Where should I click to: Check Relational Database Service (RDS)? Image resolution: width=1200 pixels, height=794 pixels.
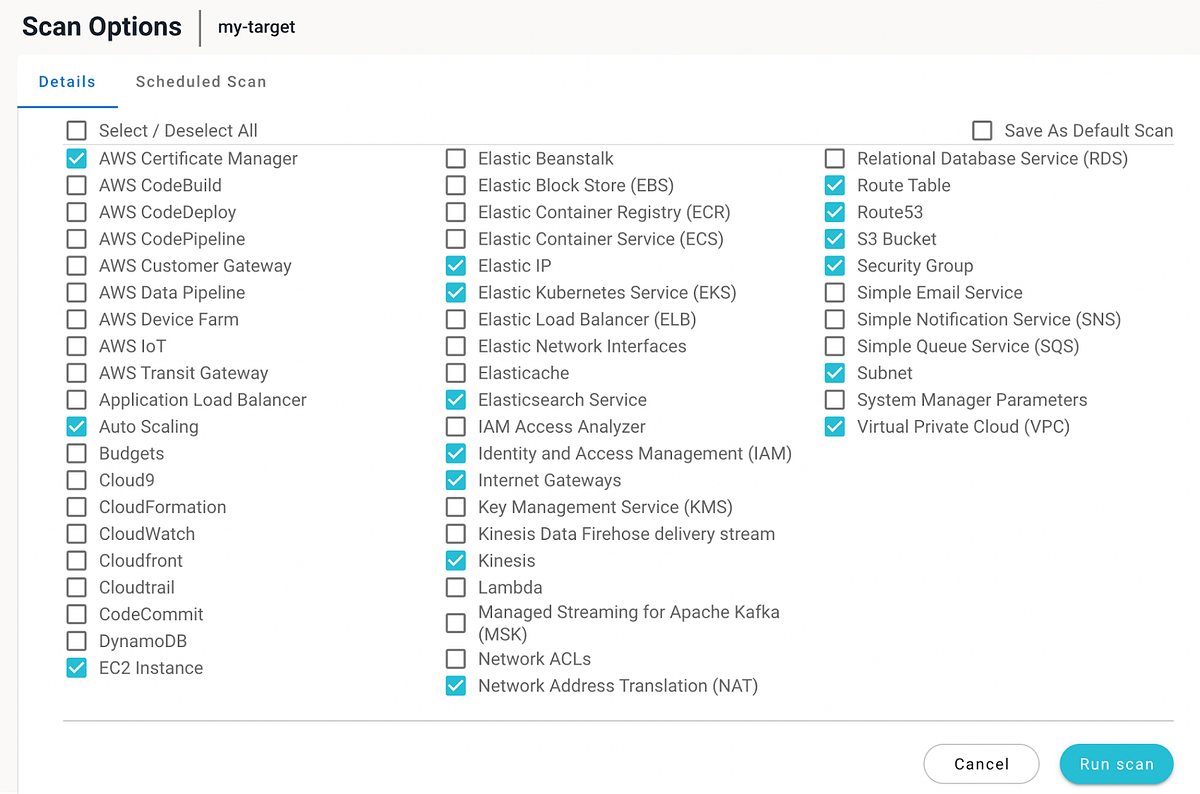coord(835,158)
